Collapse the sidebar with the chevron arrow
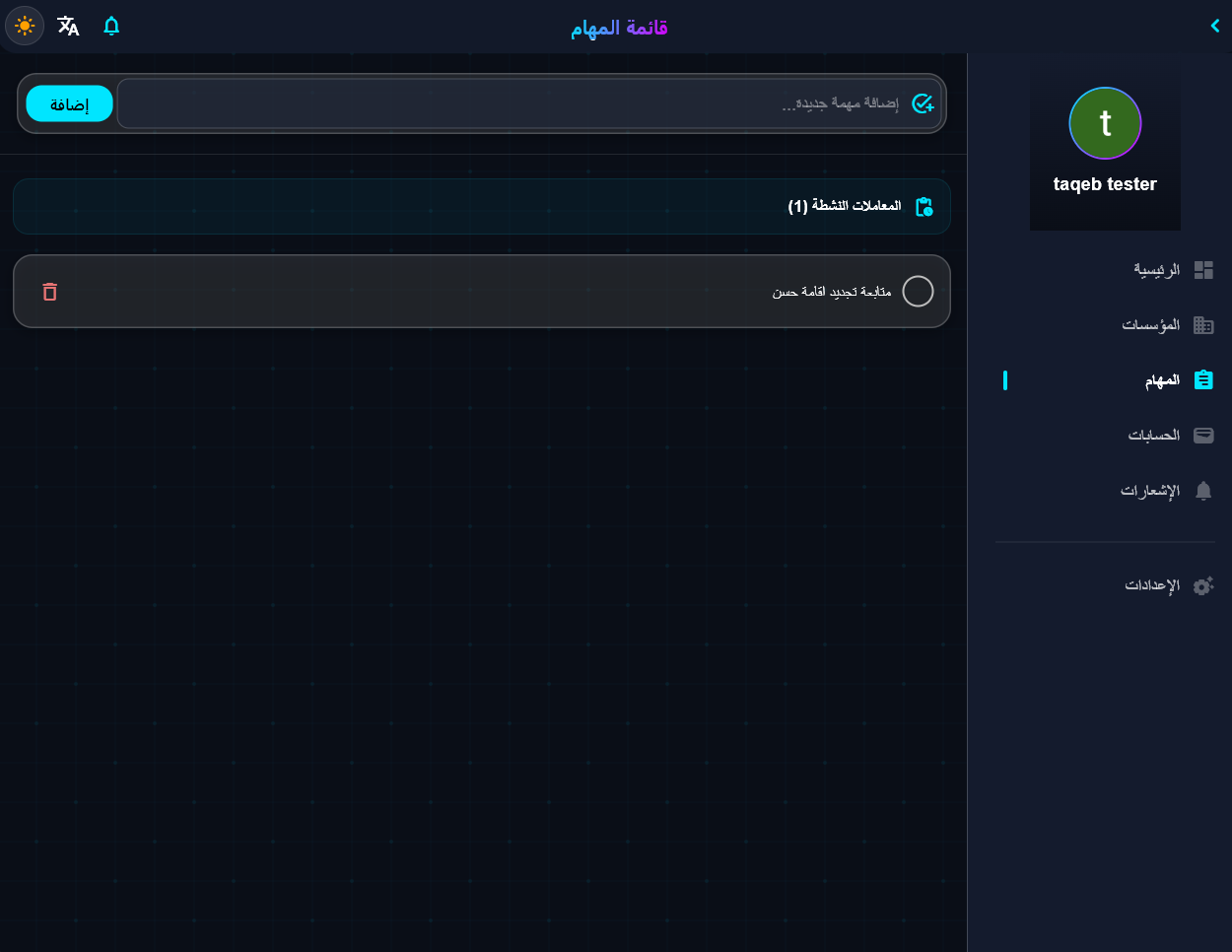This screenshot has height=952, width=1232. coord(1215,26)
